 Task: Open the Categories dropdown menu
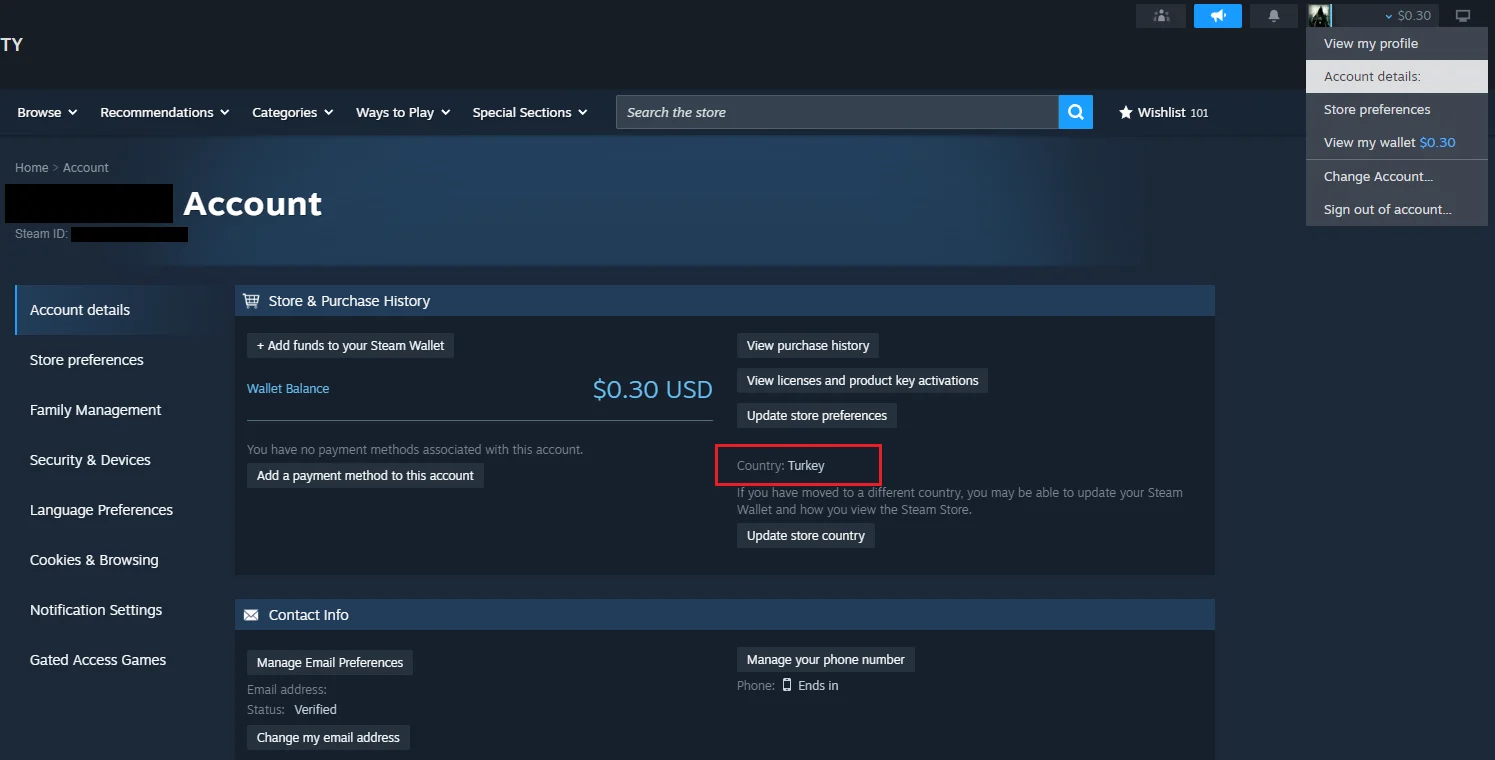click(x=292, y=113)
